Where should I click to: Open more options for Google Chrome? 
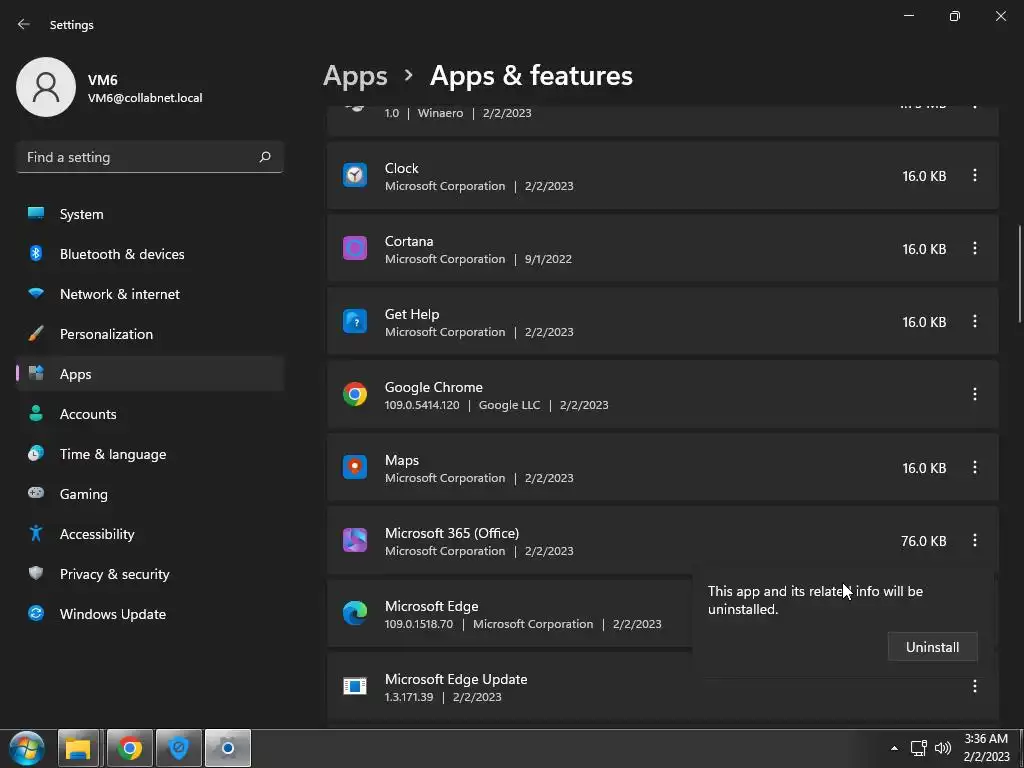[974, 394]
